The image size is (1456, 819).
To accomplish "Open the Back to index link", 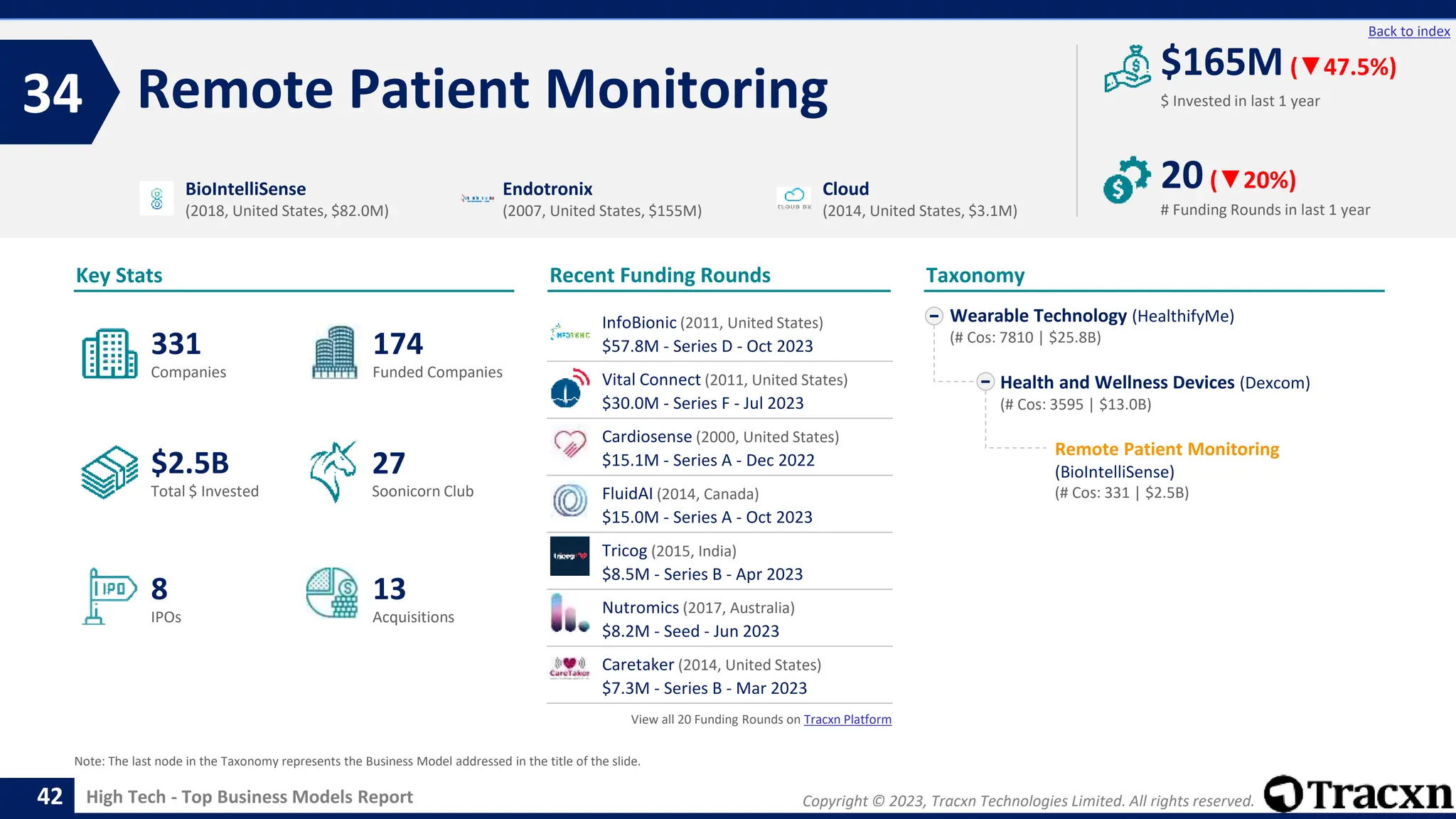I will pos(1408,31).
